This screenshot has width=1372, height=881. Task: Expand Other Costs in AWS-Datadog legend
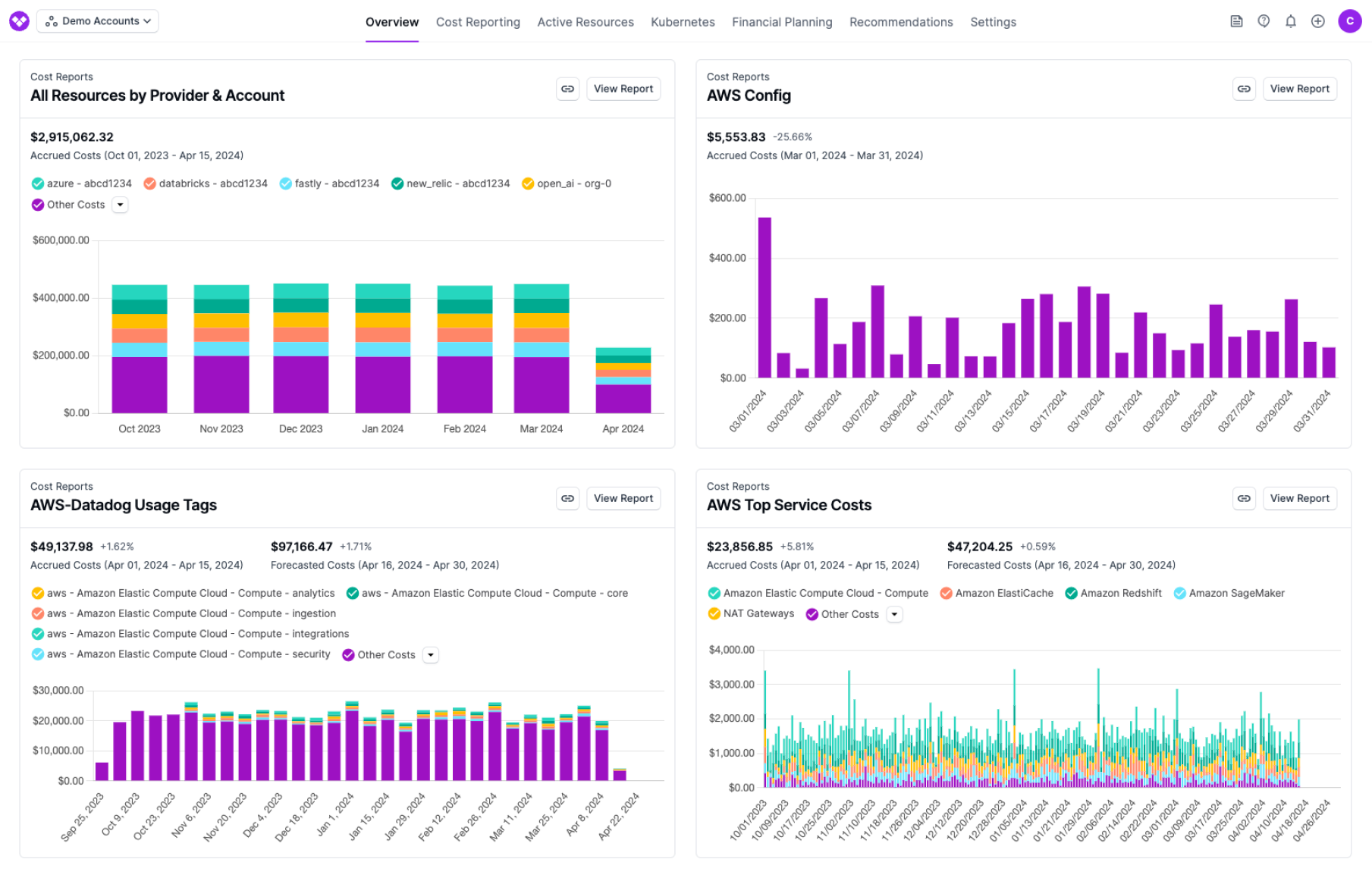431,655
